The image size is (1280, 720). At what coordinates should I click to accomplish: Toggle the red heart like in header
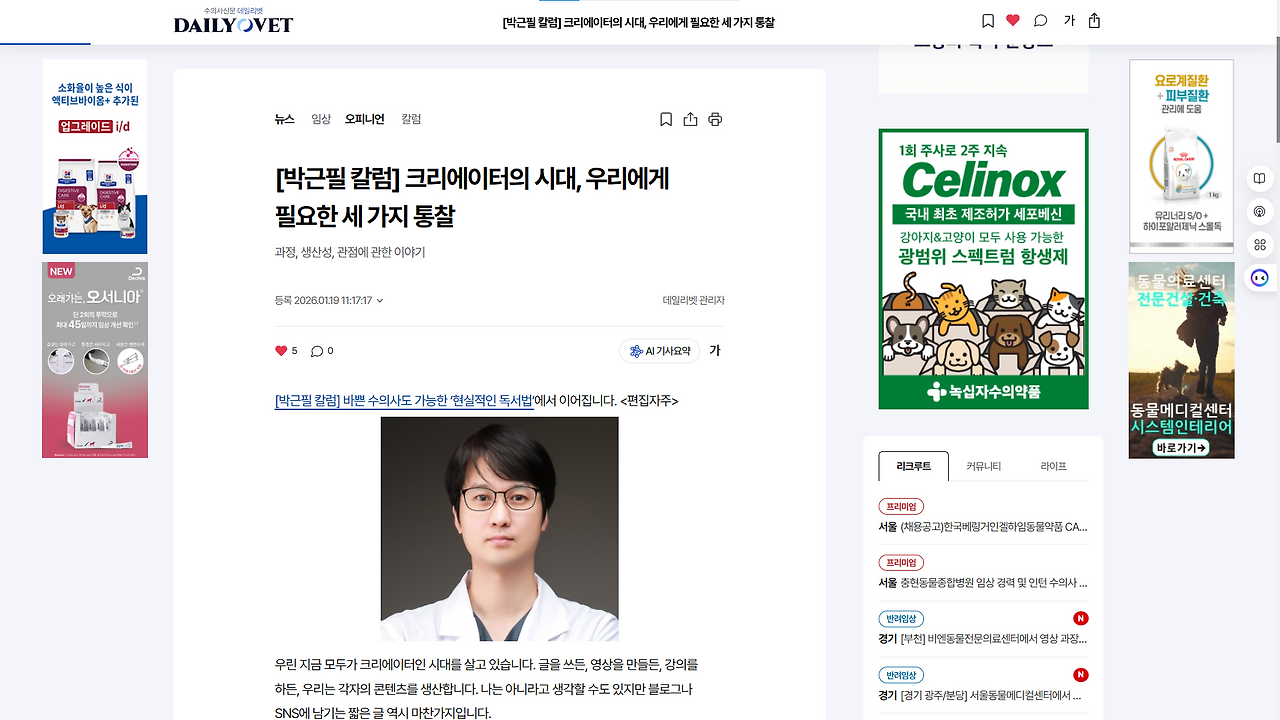click(1013, 21)
